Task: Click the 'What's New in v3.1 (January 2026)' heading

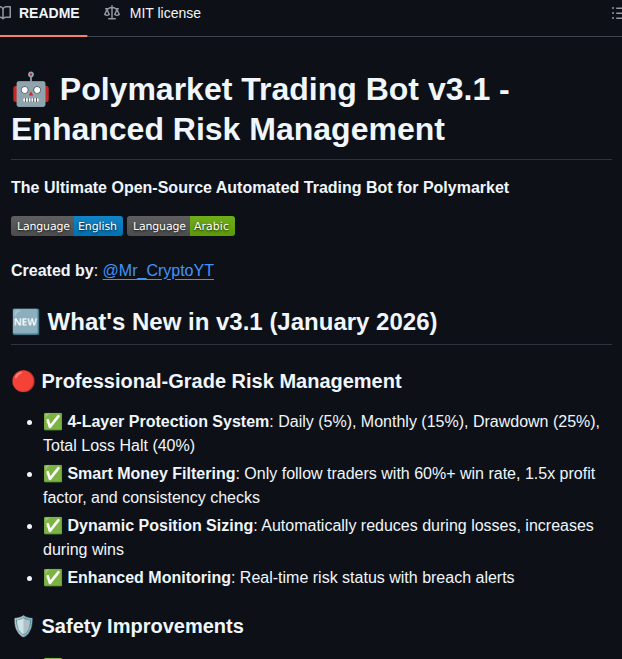Action: point(242,322)
